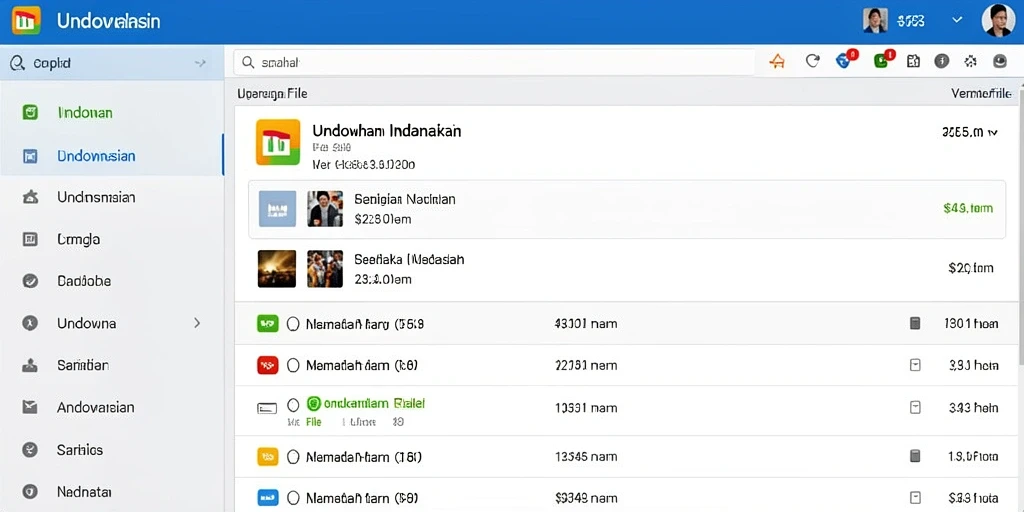
Task: Open the green icon with red badge
Action: 882,60
